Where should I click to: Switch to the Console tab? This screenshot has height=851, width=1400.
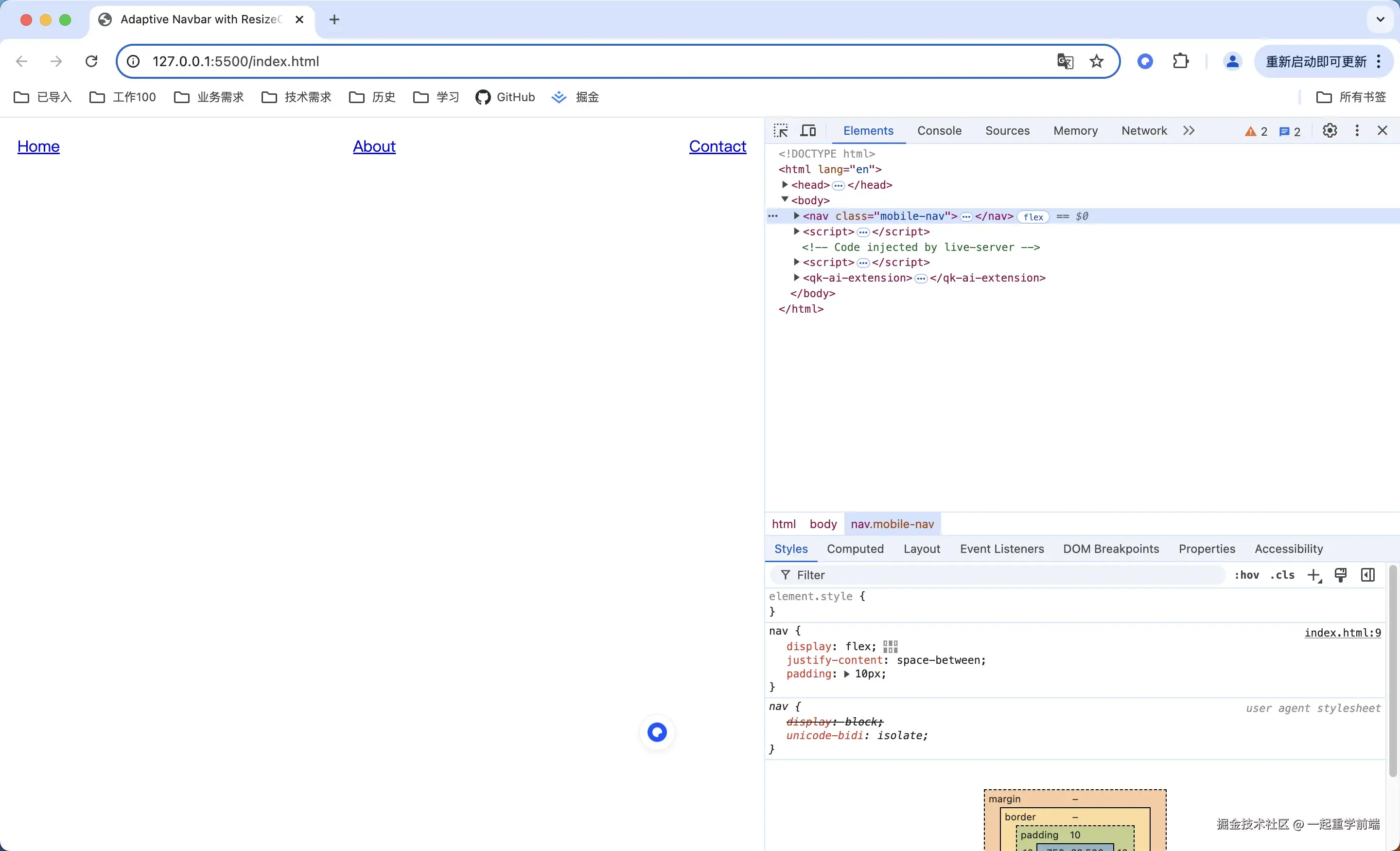pos(939,131)
